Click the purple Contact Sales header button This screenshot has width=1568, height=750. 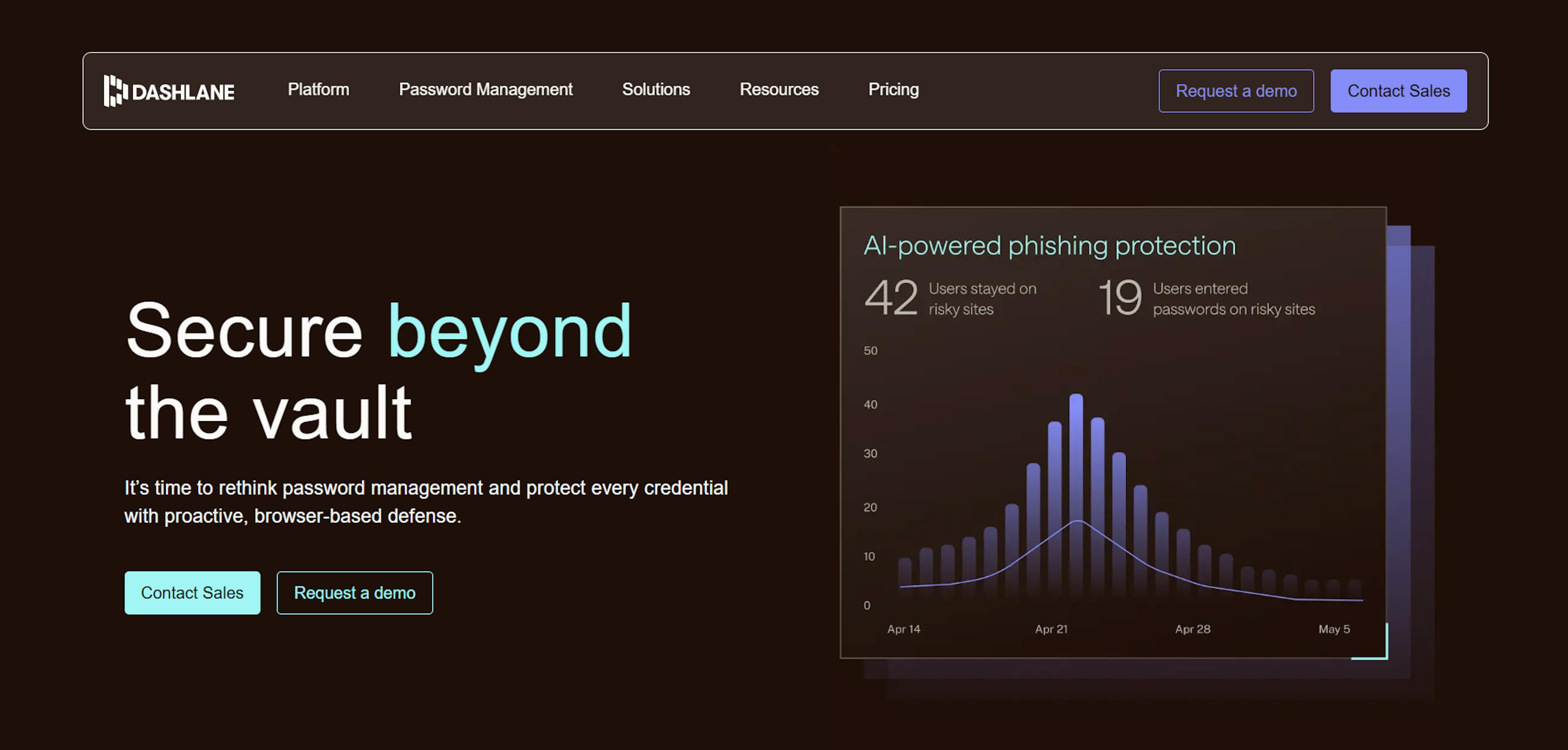pyautogui.click(x=1398, y=91)
